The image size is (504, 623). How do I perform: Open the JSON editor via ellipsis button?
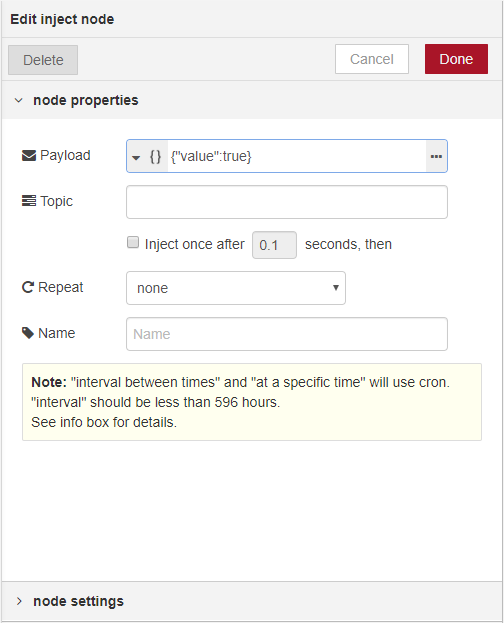pyautogui.click(x=436, y=156)
